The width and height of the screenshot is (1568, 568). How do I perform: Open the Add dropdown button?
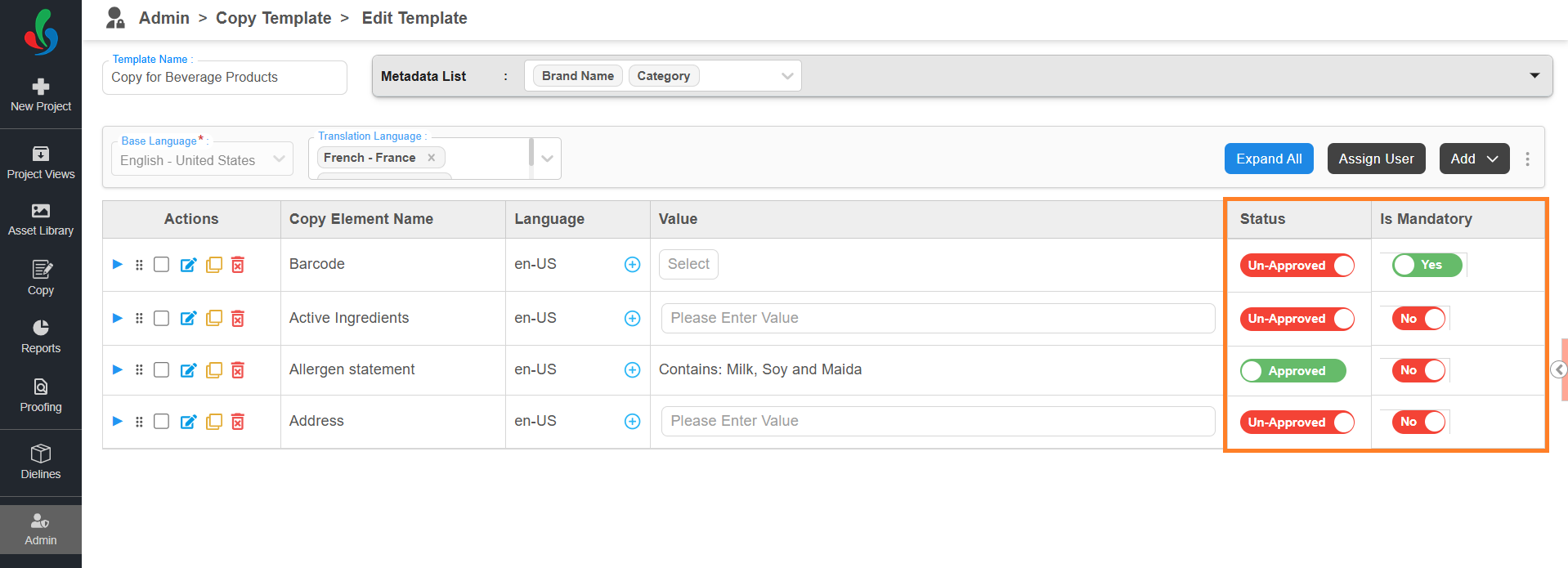1473,159
